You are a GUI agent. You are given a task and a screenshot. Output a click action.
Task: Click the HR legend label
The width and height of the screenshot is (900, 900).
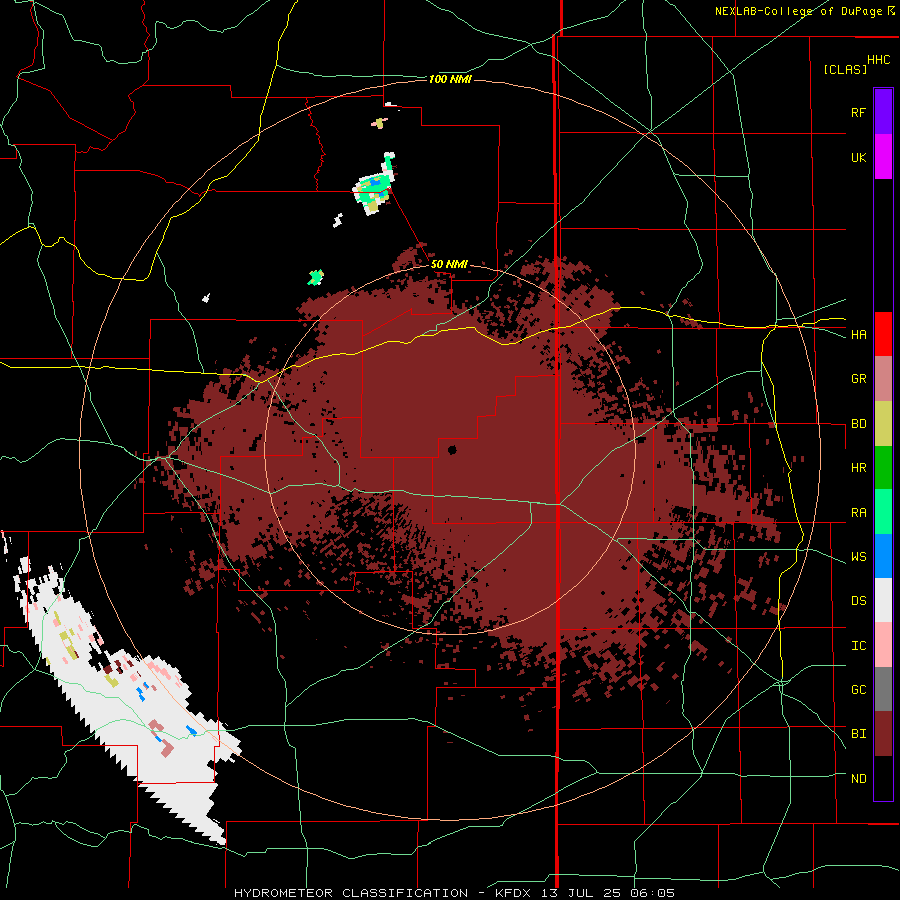pos(858,468)
